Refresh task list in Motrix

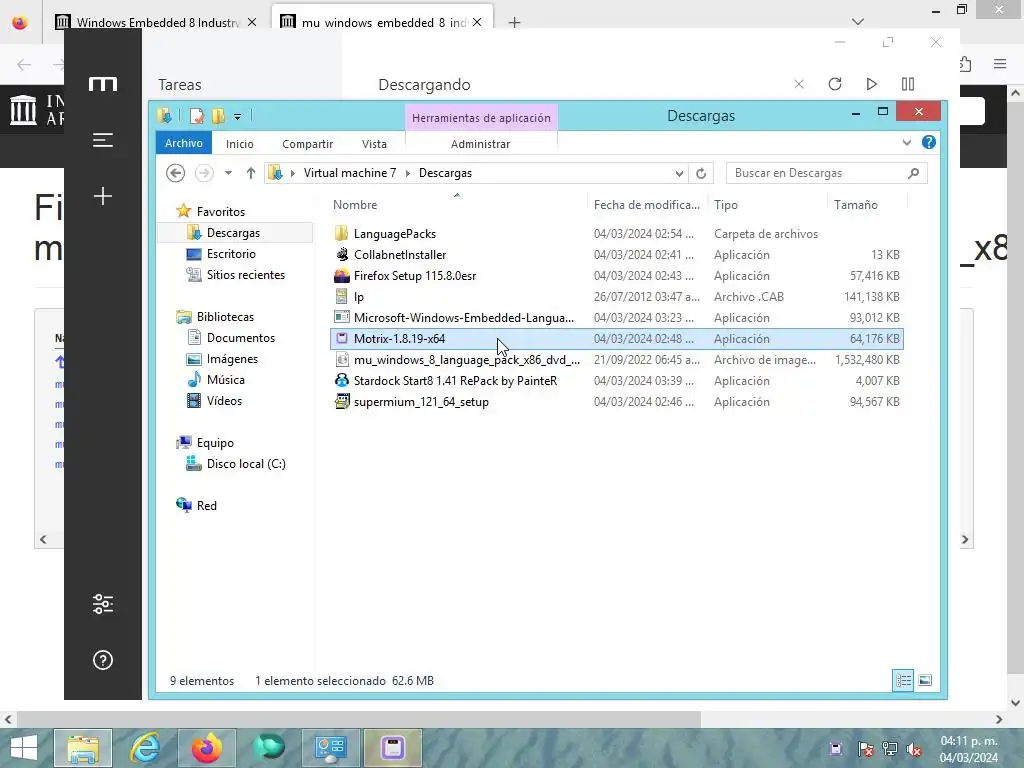[x=835, y=84]
